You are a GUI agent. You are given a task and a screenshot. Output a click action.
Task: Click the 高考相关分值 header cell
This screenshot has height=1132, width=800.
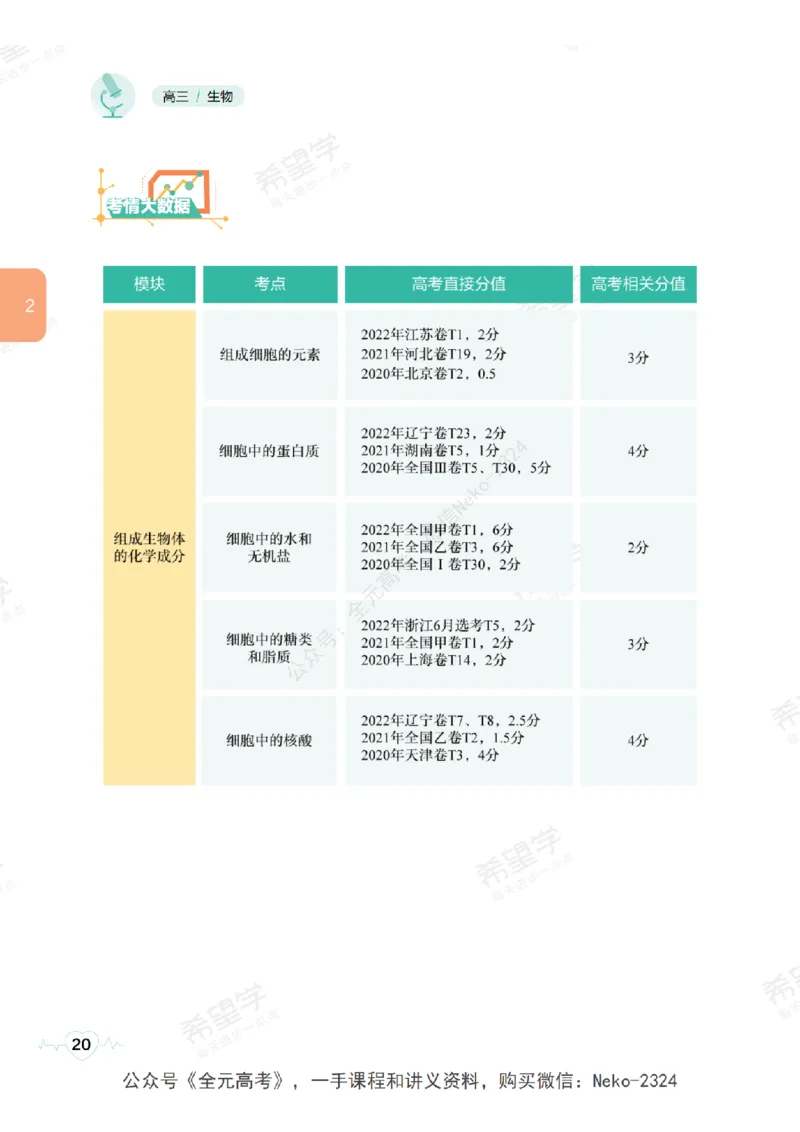pyautogui.click(x=638, y=284)
